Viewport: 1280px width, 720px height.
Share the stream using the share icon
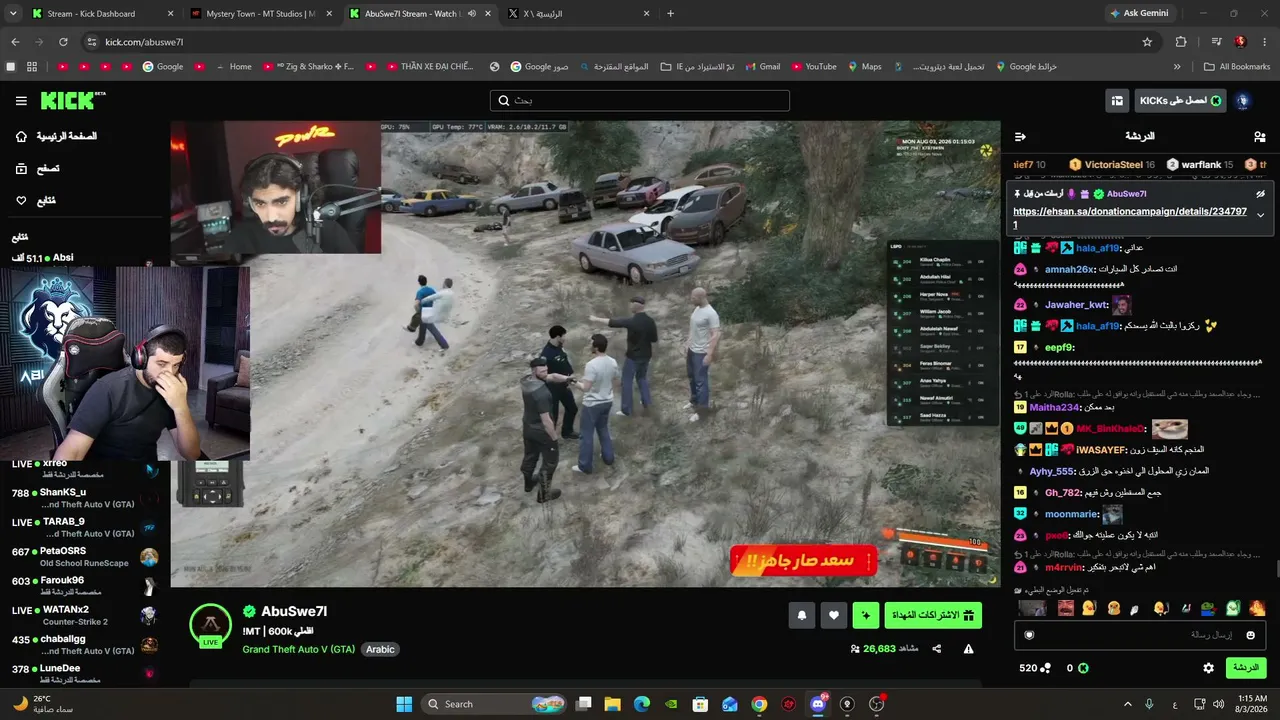pos(937,649)
